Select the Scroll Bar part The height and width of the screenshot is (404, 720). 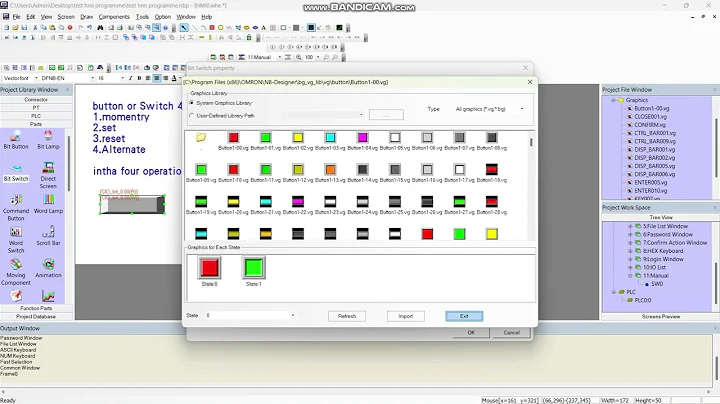(48, 236)
